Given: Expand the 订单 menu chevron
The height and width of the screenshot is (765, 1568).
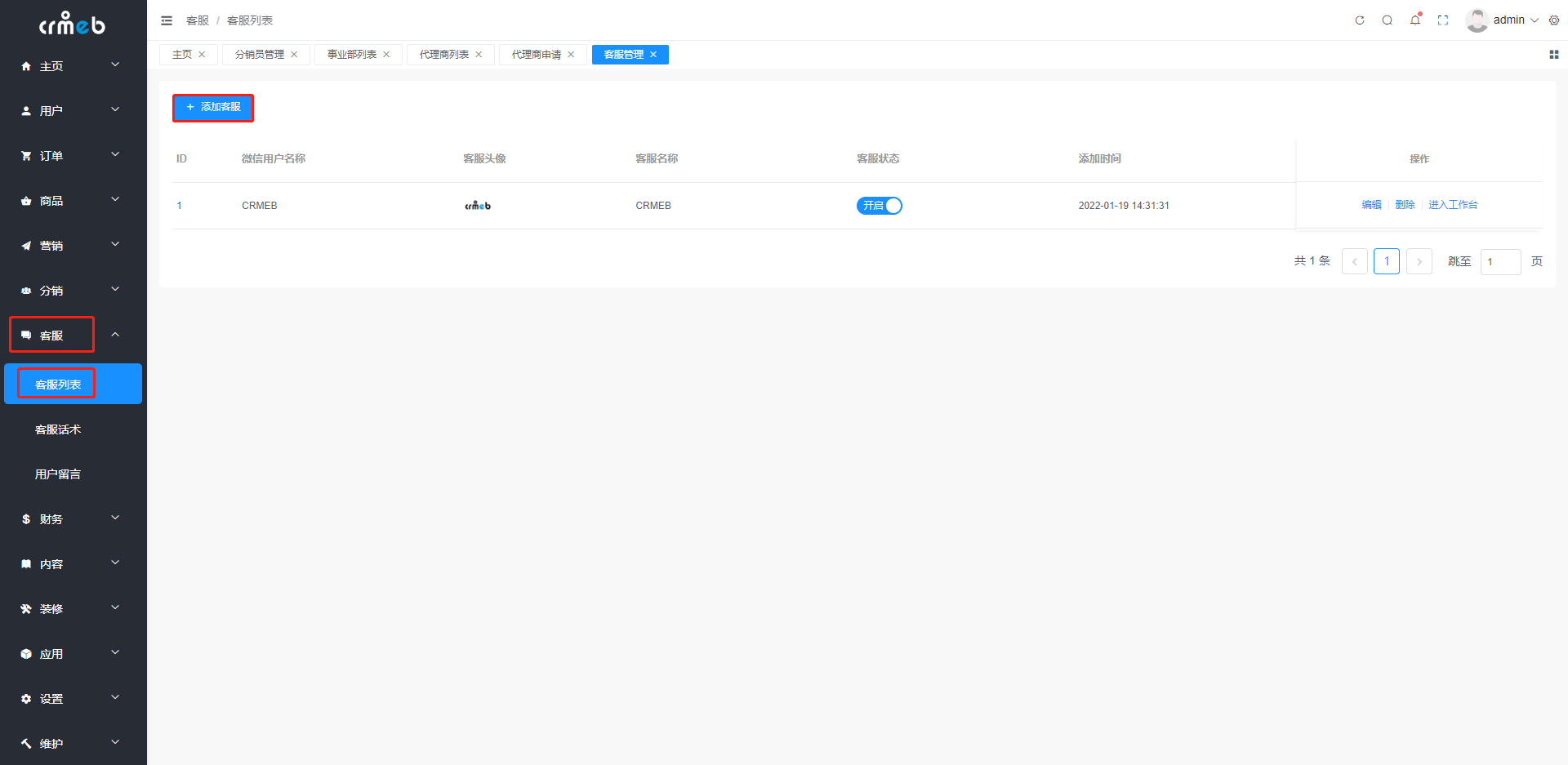Looking at the screenshot, I should (115, 154).
